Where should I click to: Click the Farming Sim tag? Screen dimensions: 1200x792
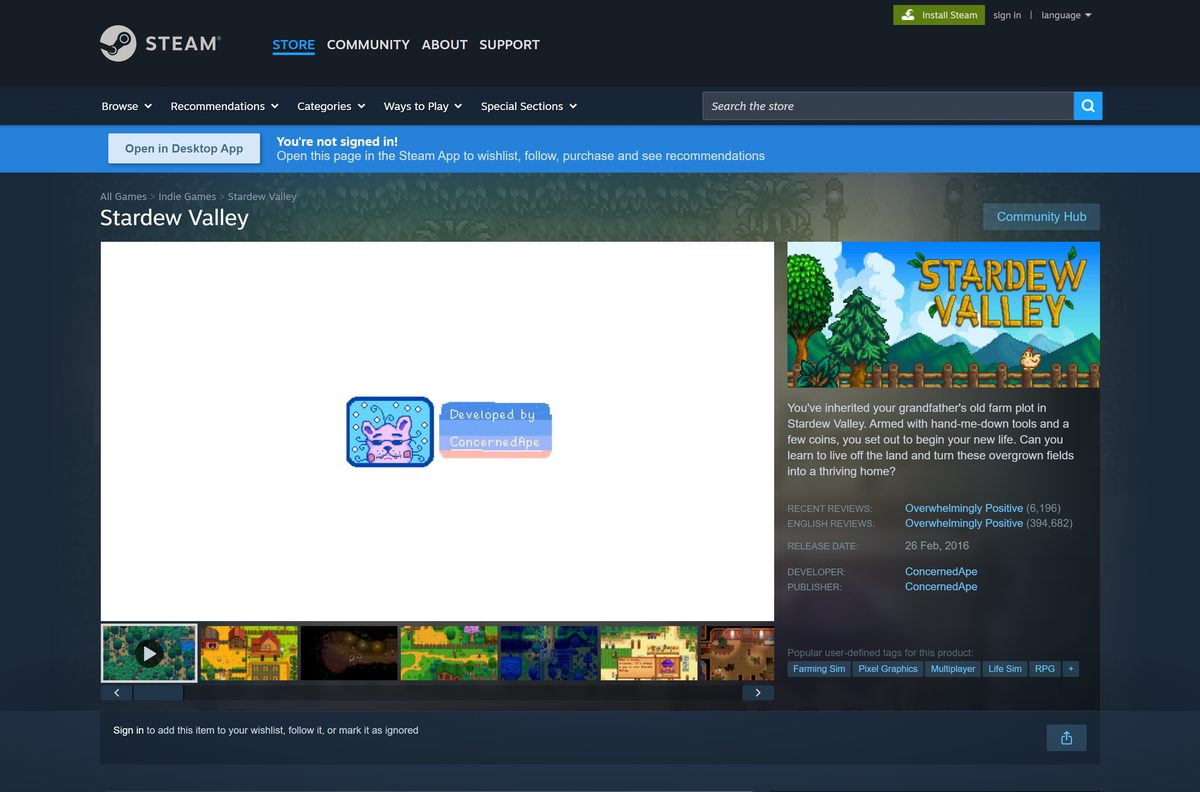(x=819, y=669)
